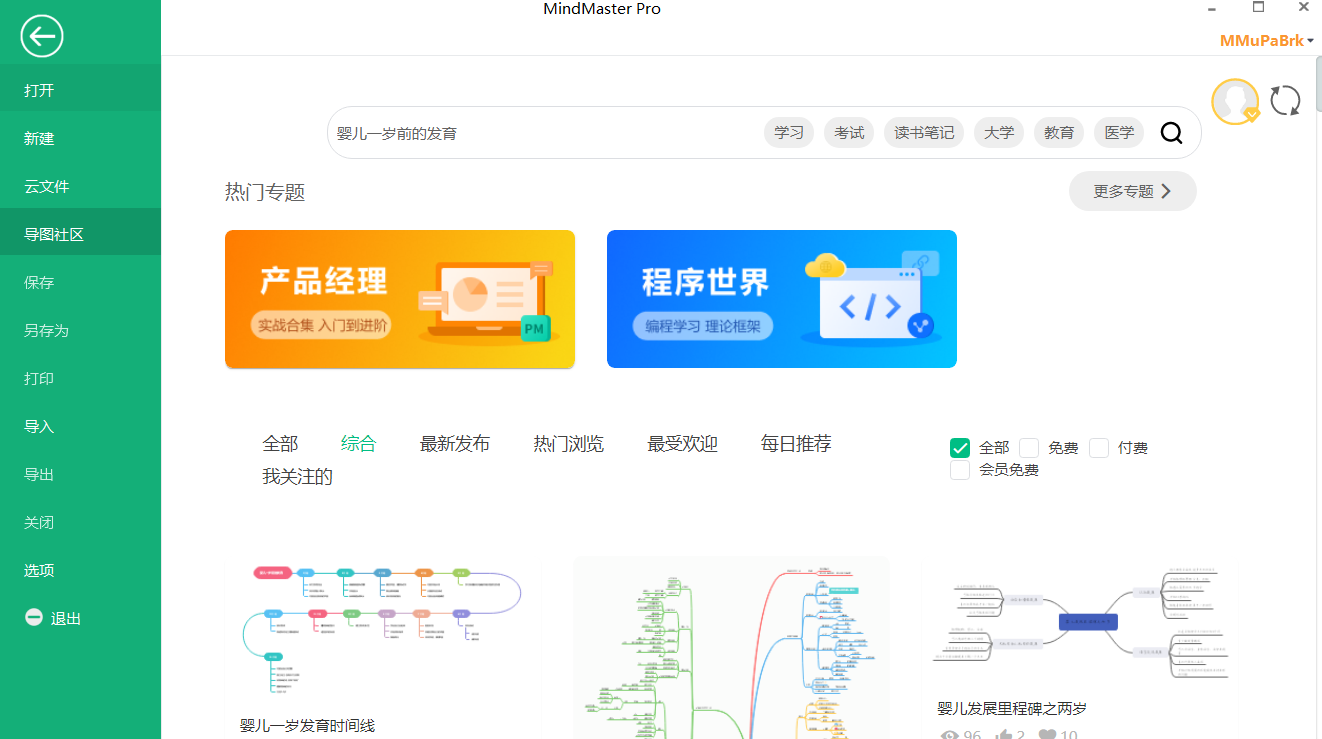Click the 读书笔记 search tag

[924, 132]
